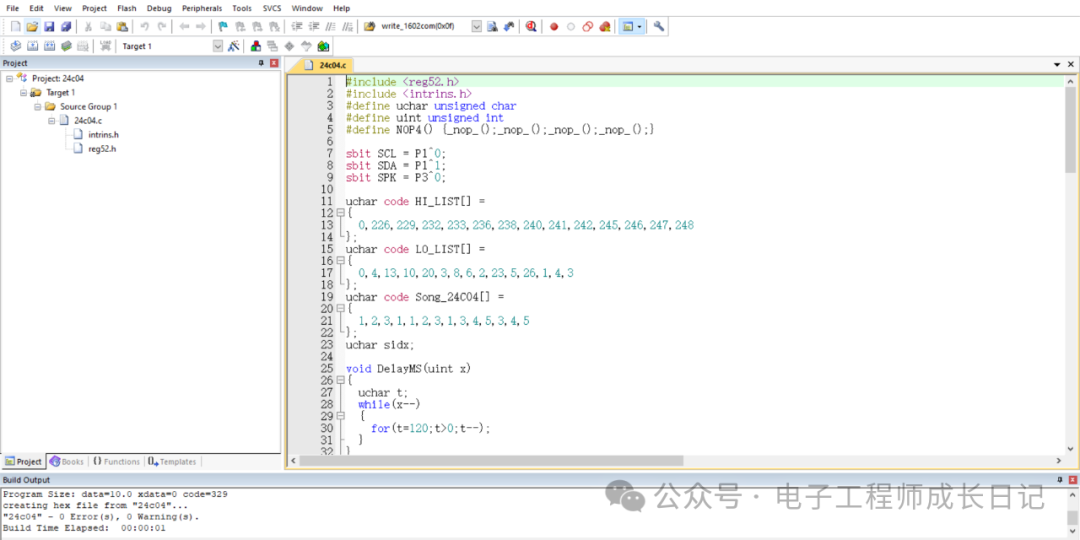Collapse the Source Group 1 node
The height and width of the screenshot is (540, 1080).
38,107
